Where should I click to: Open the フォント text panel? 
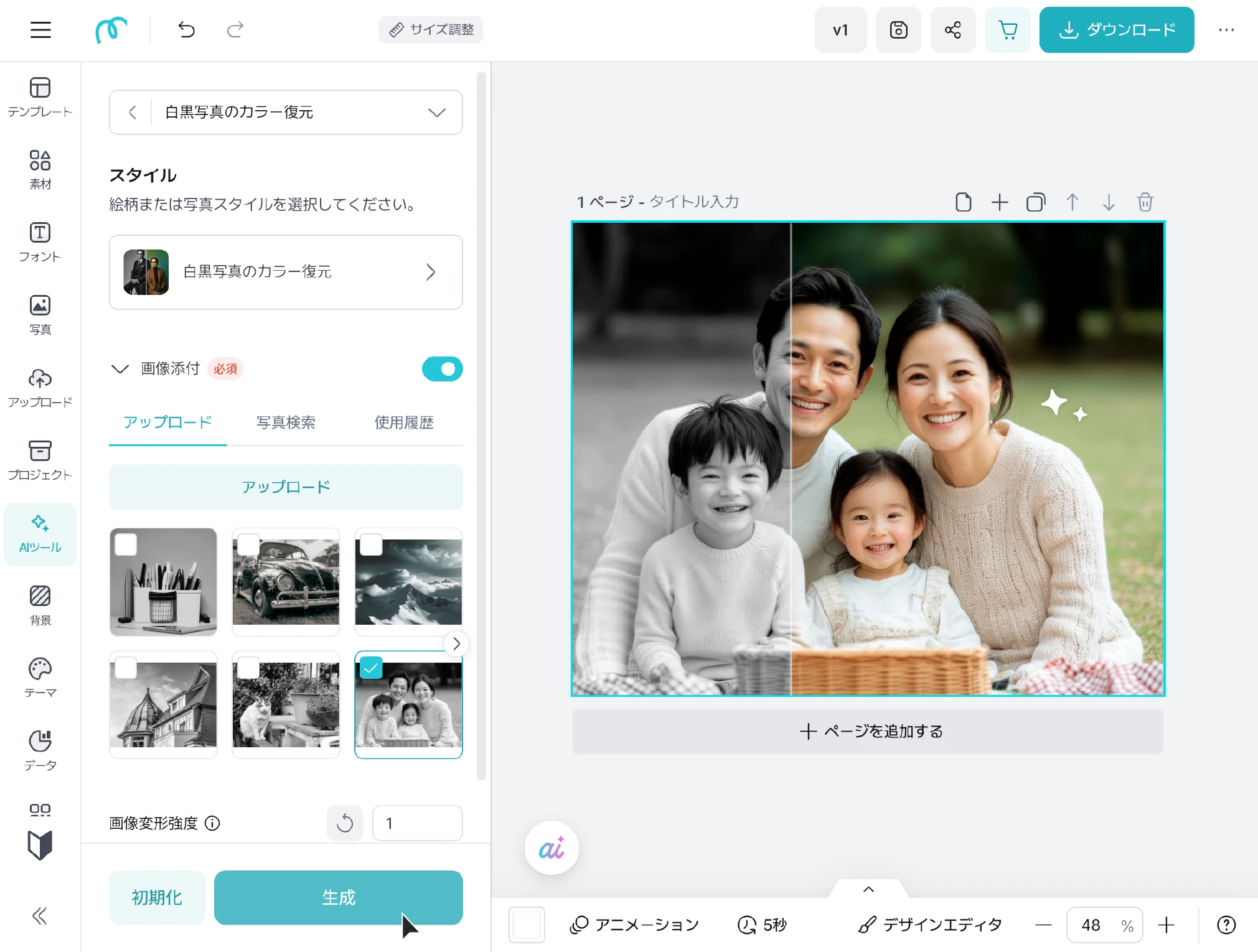pos(40,242)
